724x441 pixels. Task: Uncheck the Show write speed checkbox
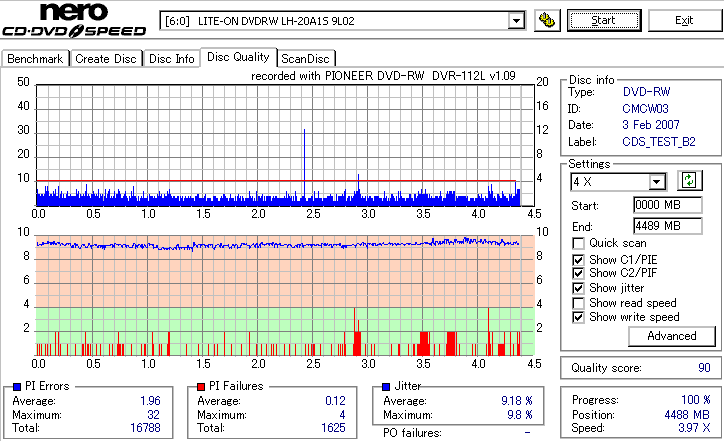click(x=578, y=317)
